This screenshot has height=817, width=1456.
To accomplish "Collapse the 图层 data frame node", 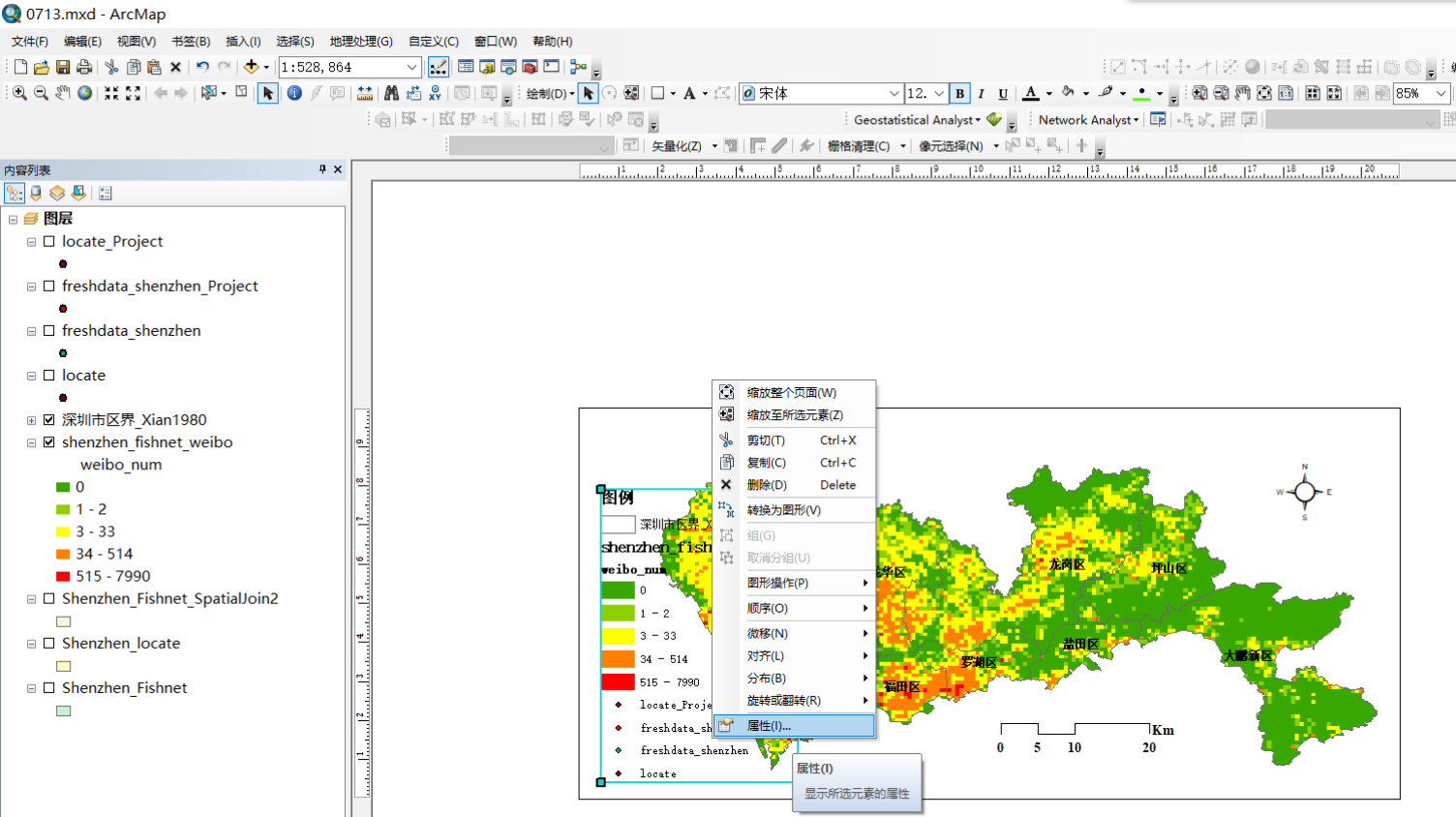I will (x=13, y=219).
